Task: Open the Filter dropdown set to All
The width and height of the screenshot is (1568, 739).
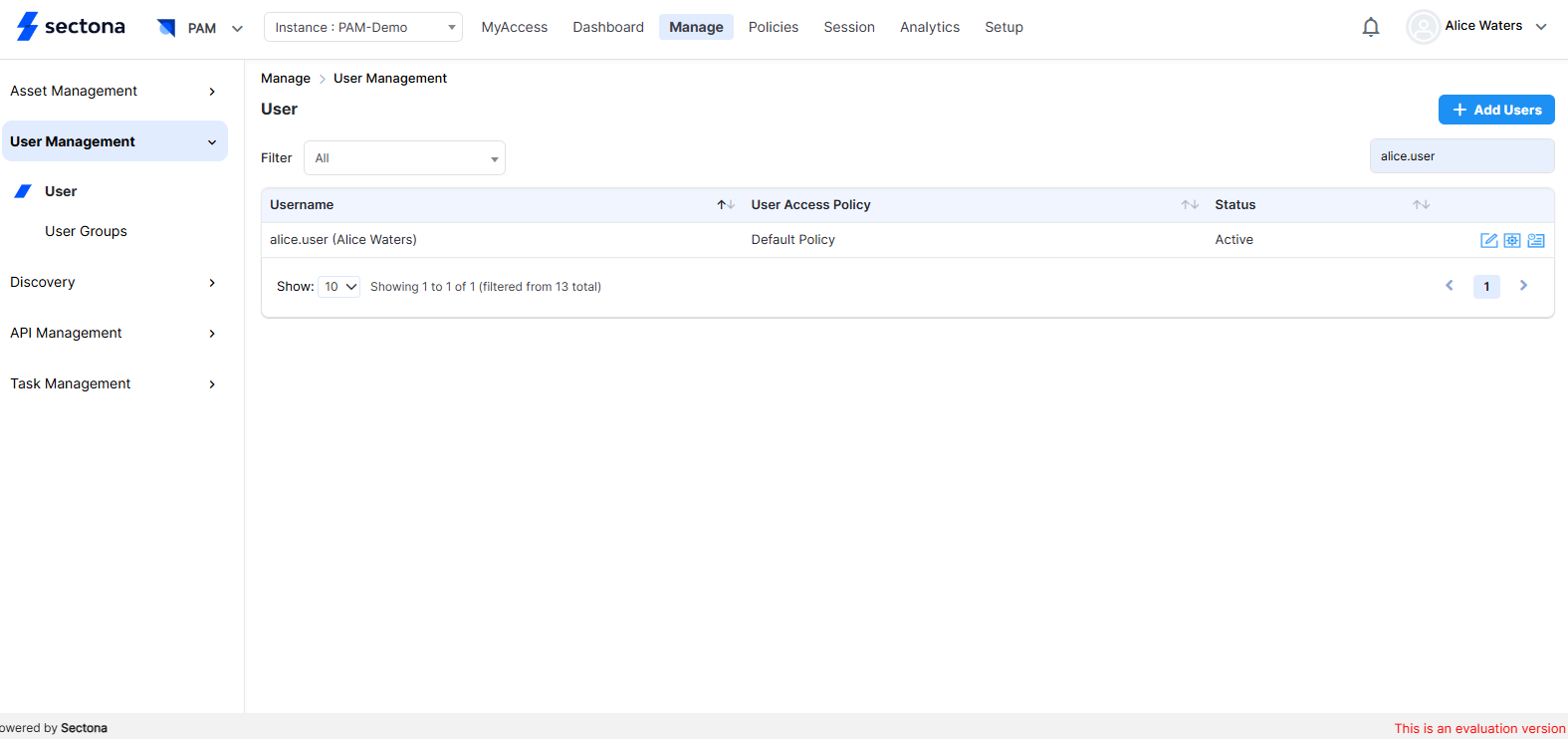Action: (404, 158)
